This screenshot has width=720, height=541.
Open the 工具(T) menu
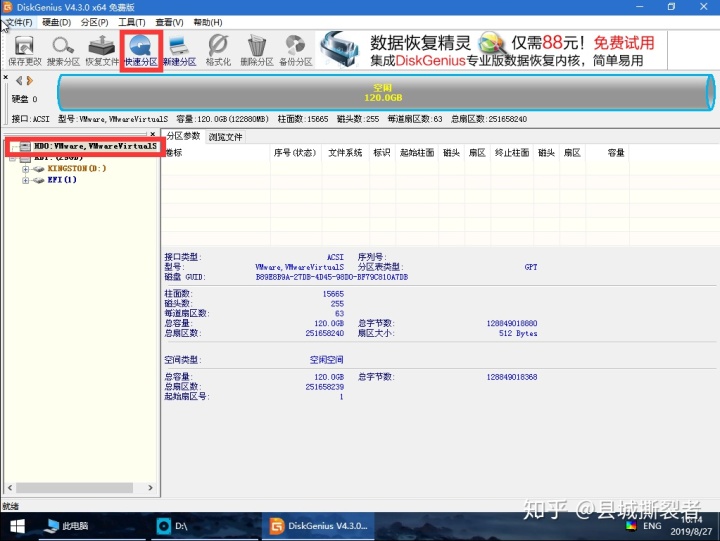tap(132, 23)
